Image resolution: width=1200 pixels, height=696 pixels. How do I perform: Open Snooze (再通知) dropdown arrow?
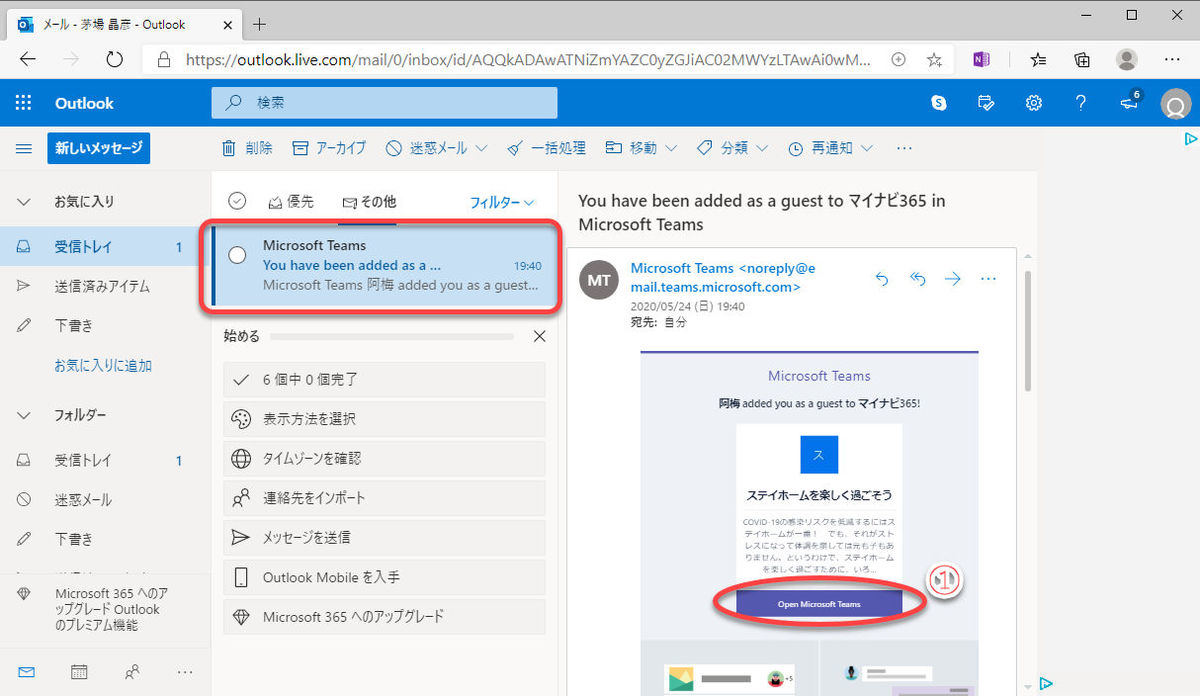click(866, 148)
